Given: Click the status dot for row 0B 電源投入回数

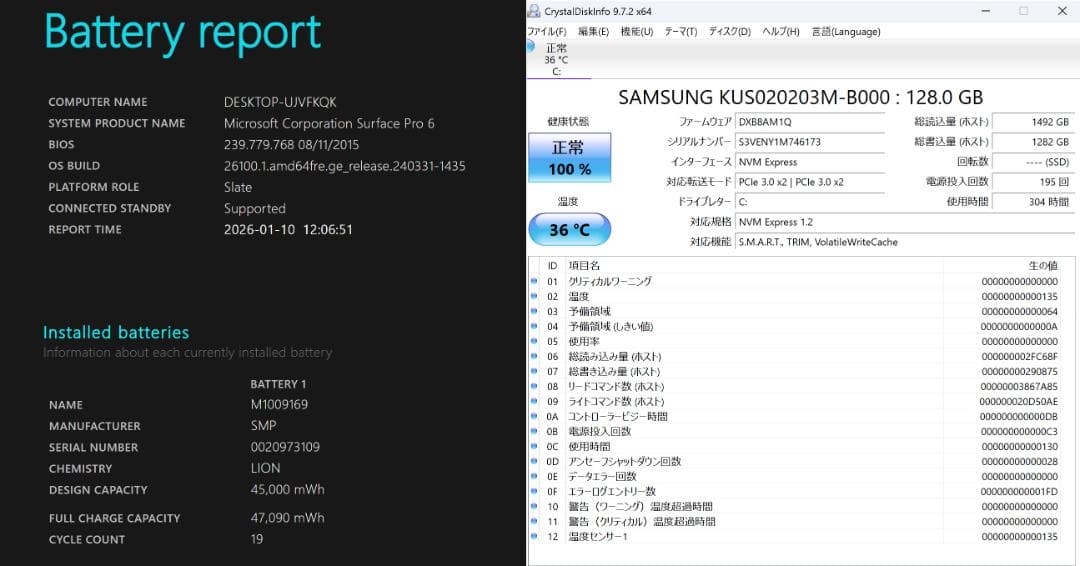Looking at the screenshot, I should 534,432.
